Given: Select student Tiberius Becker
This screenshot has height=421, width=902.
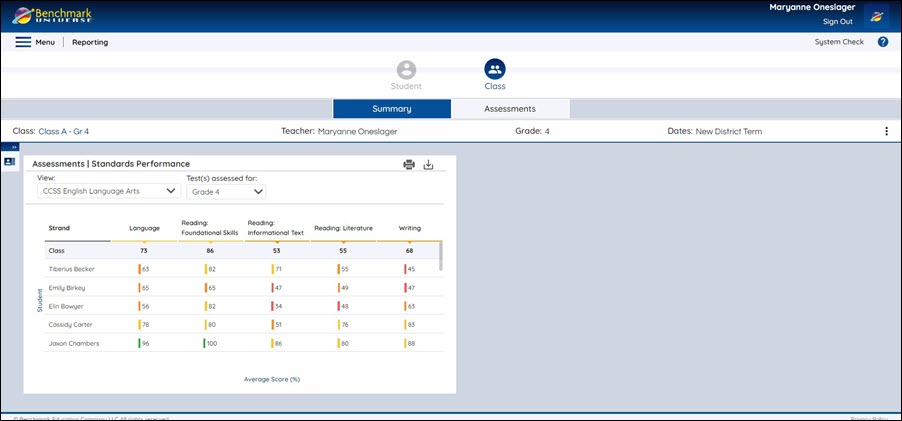Looking at the screenshot, I should (72, 269).
